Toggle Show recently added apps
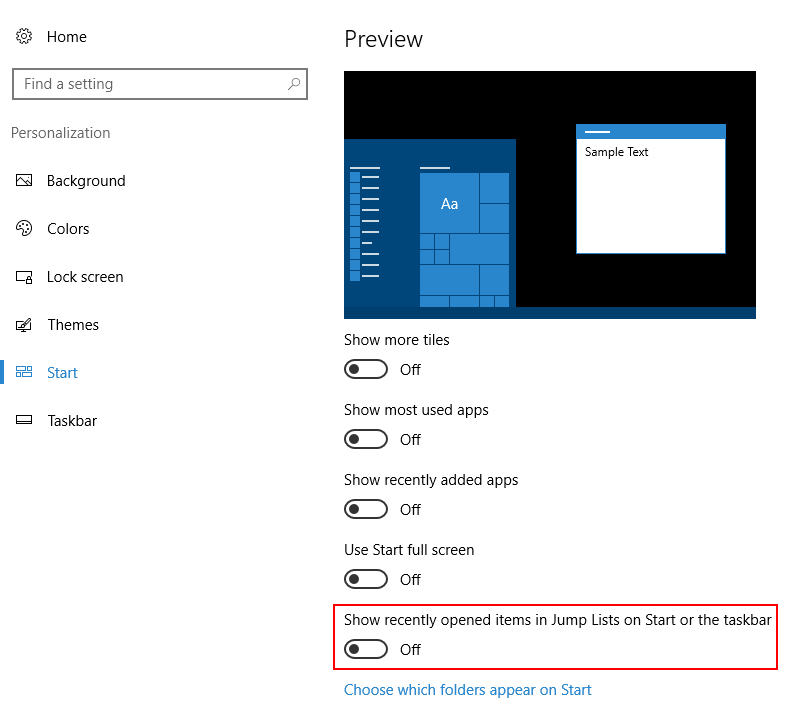802x712 pixels. [x=366, y=509]
